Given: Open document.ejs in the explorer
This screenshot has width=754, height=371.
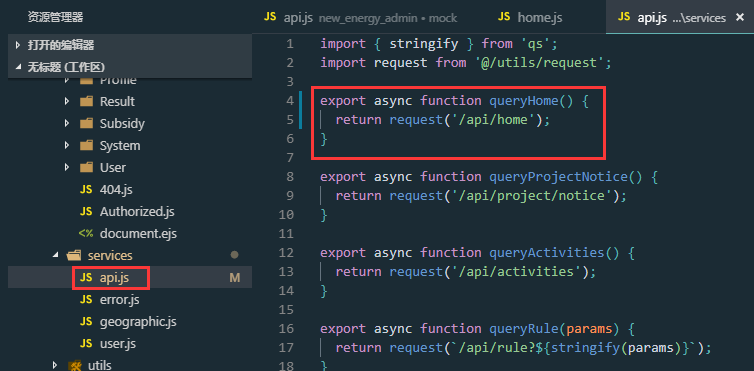Looking at the screenshot, I should (138, 234).
